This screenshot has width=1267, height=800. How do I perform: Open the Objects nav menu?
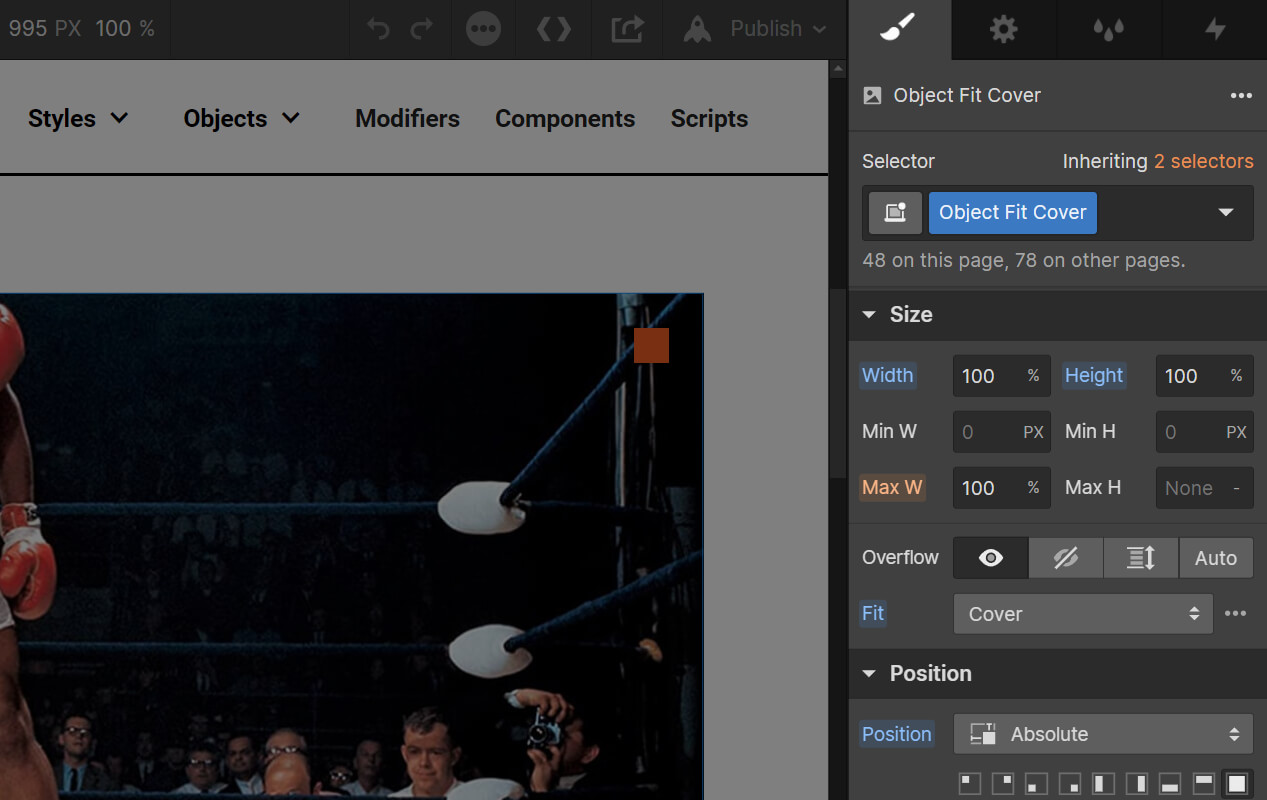pos(242,118)
